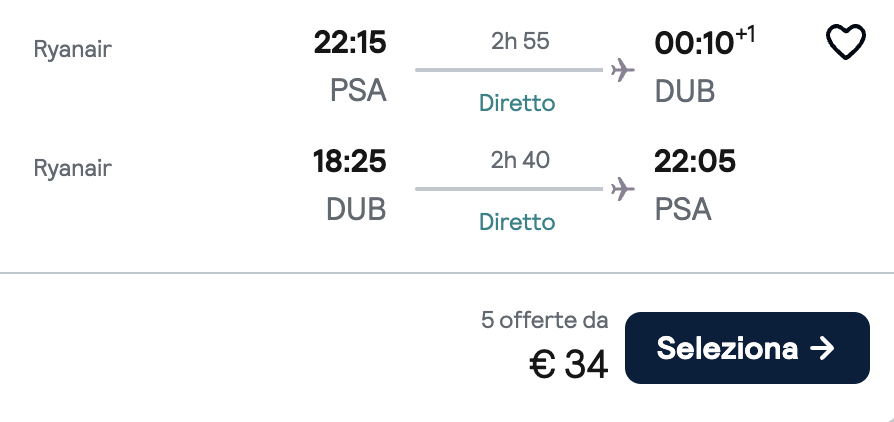Click return flight airplane icon

[623, 187]
